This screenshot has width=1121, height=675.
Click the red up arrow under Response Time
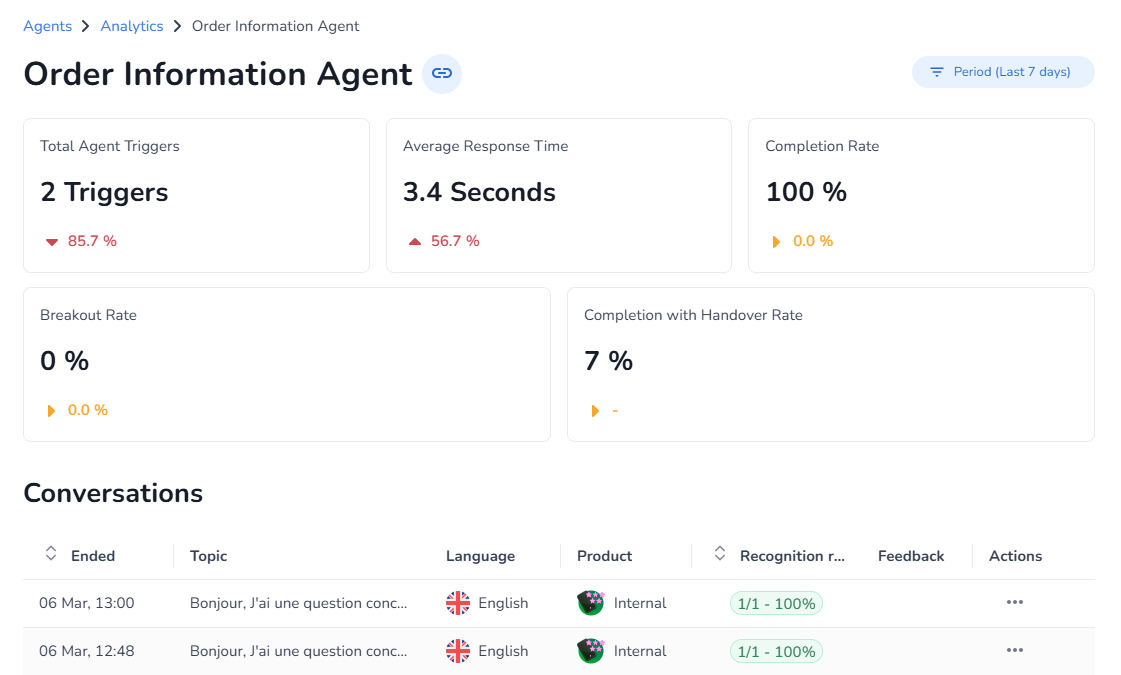coord(415,242)
